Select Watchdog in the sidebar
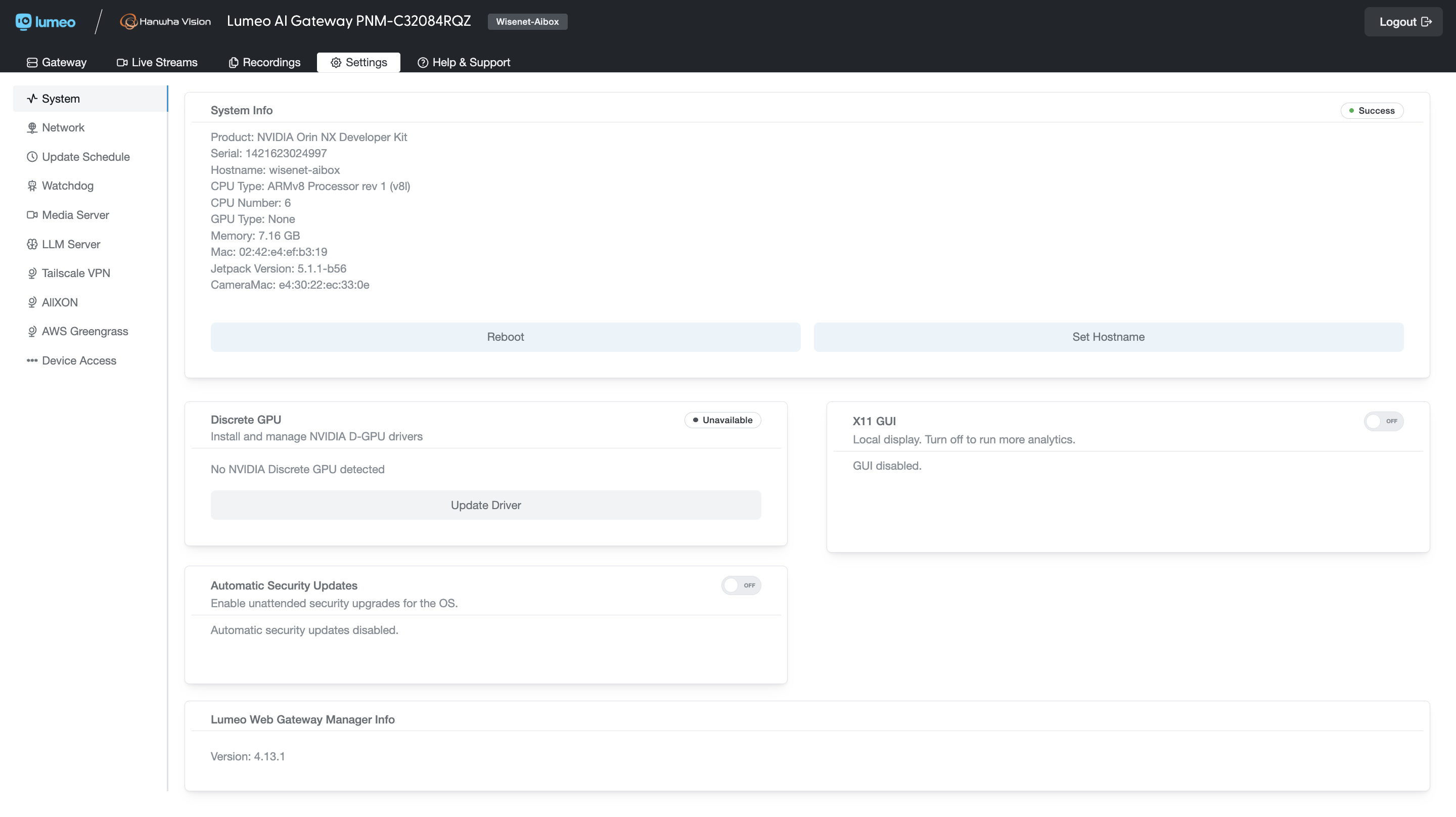 (90, 186)
